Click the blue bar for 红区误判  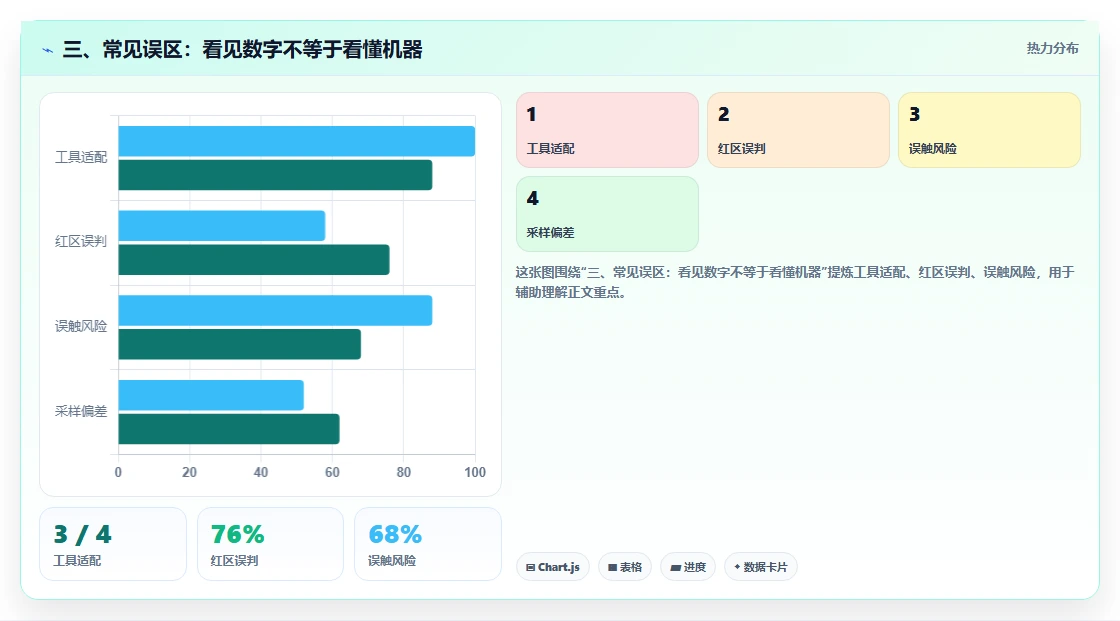coord(221,226)
